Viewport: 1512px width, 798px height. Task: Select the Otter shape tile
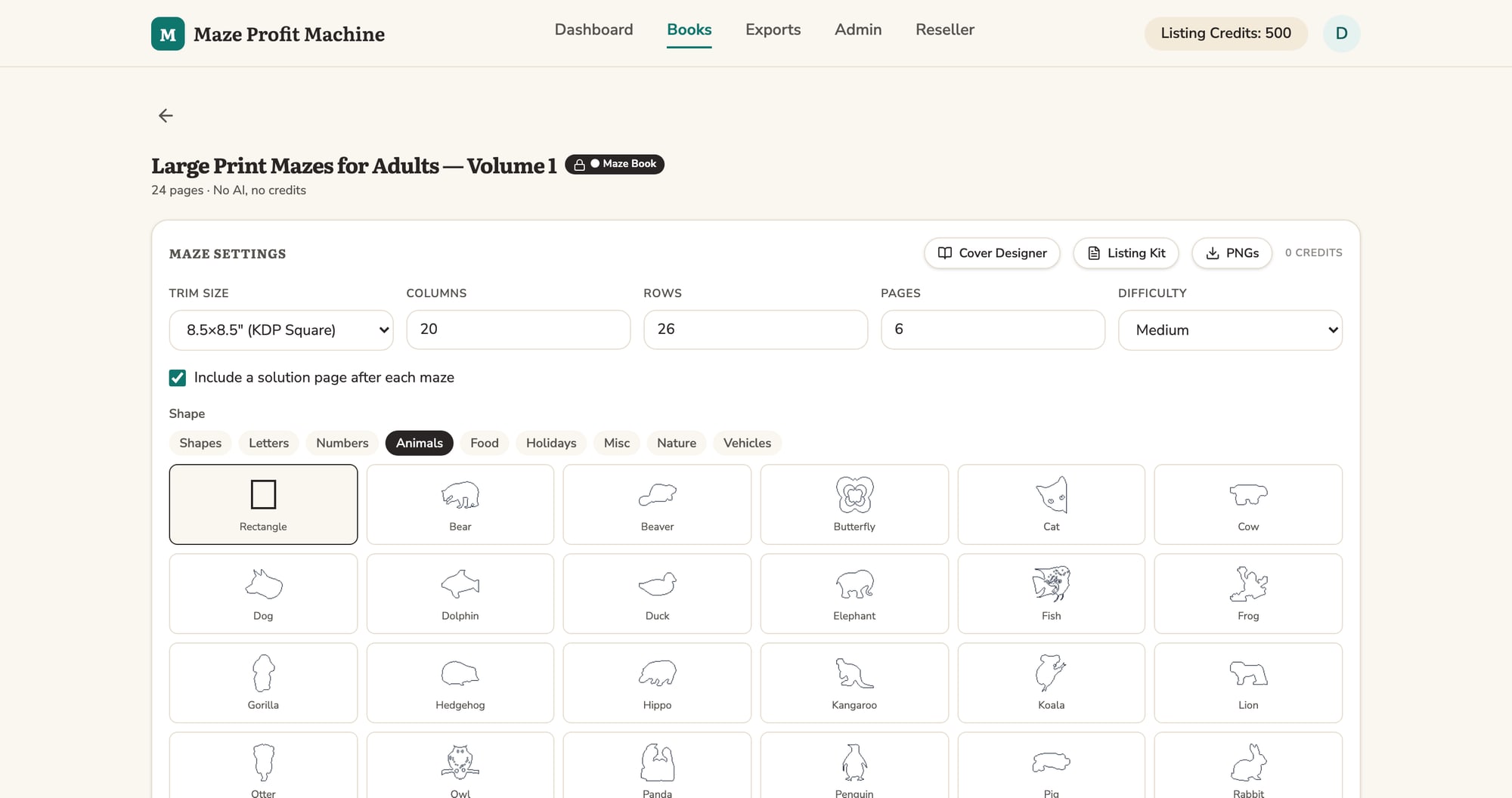tap(263, 766)
